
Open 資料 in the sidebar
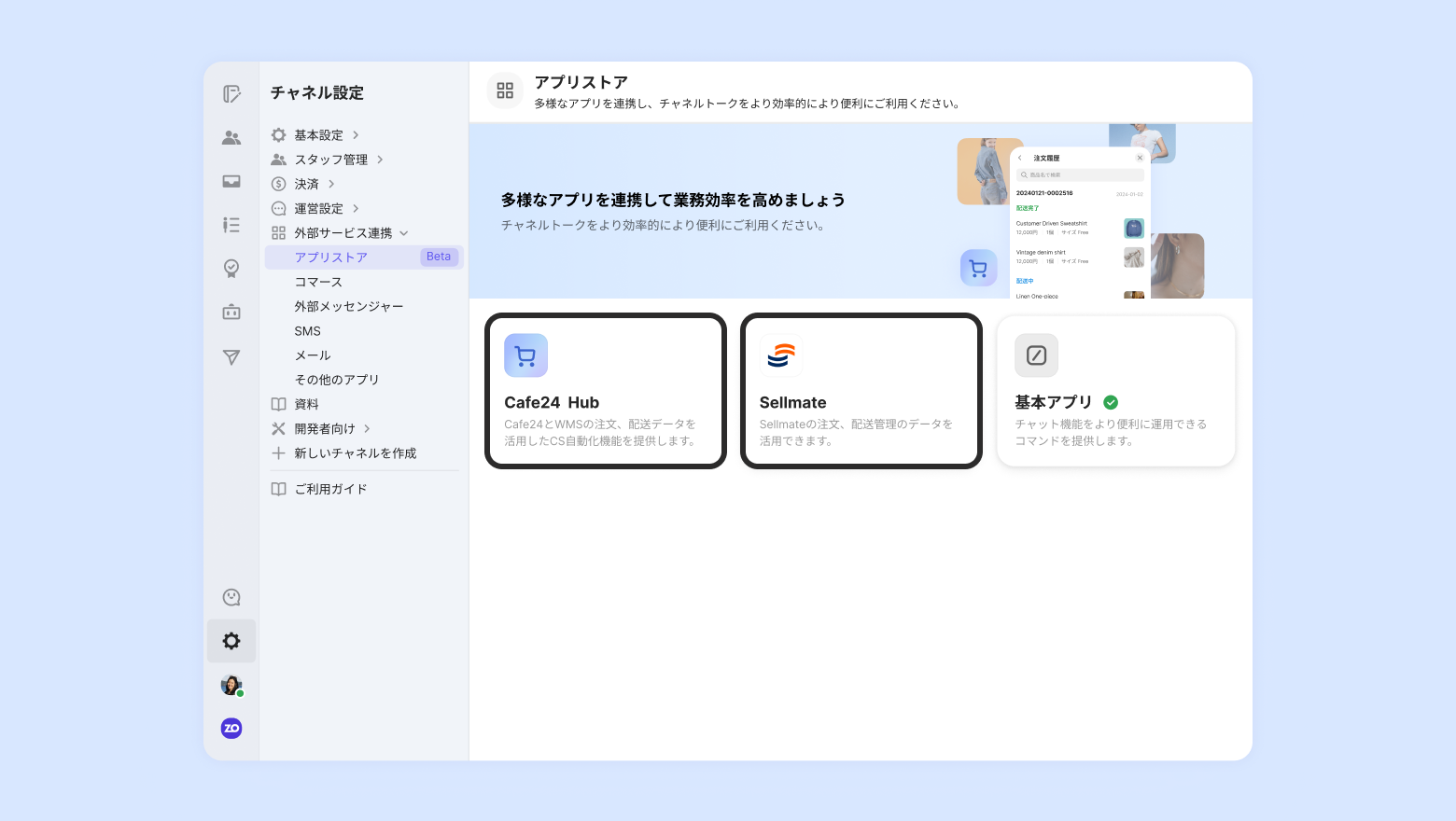click(307, 404)
